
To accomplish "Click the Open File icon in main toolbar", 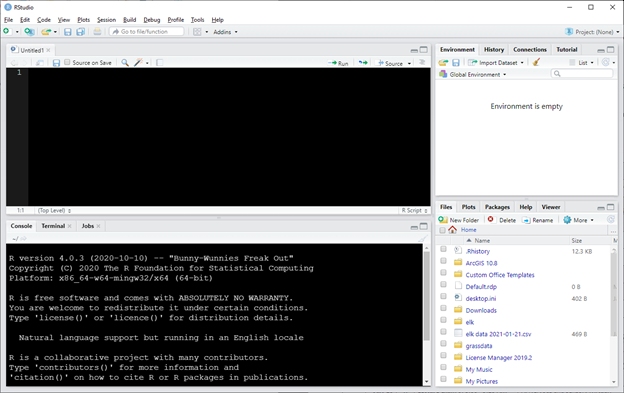I will click(46, 32).
